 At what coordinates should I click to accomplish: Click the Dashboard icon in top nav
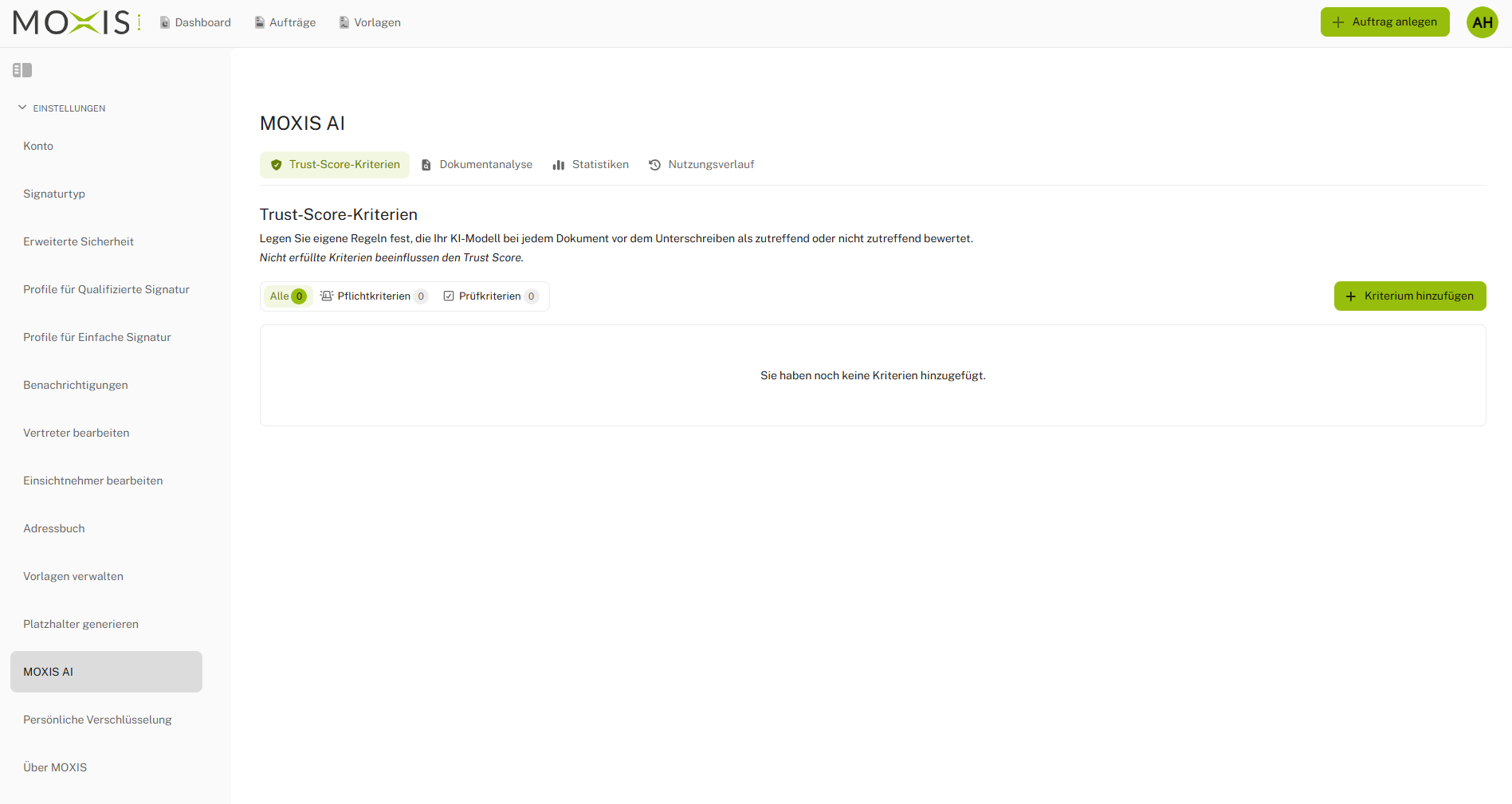(165, 22)
